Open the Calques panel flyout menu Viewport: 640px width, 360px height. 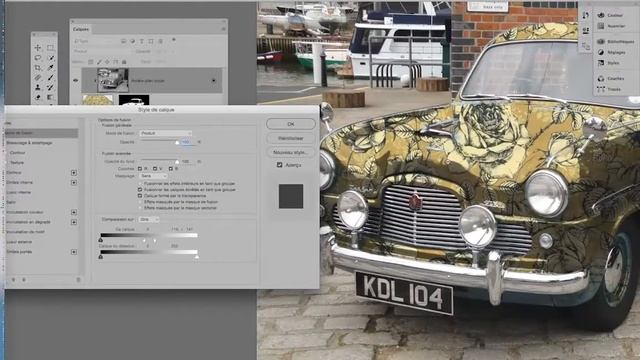pyautogui.click(x=223, y=29)
